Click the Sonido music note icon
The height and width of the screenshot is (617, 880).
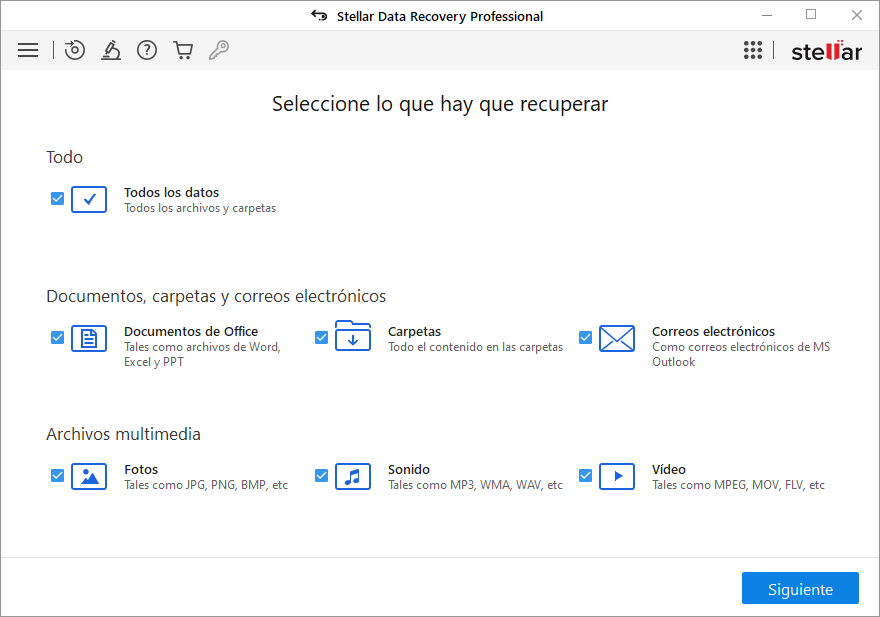(x=353, y=476)
